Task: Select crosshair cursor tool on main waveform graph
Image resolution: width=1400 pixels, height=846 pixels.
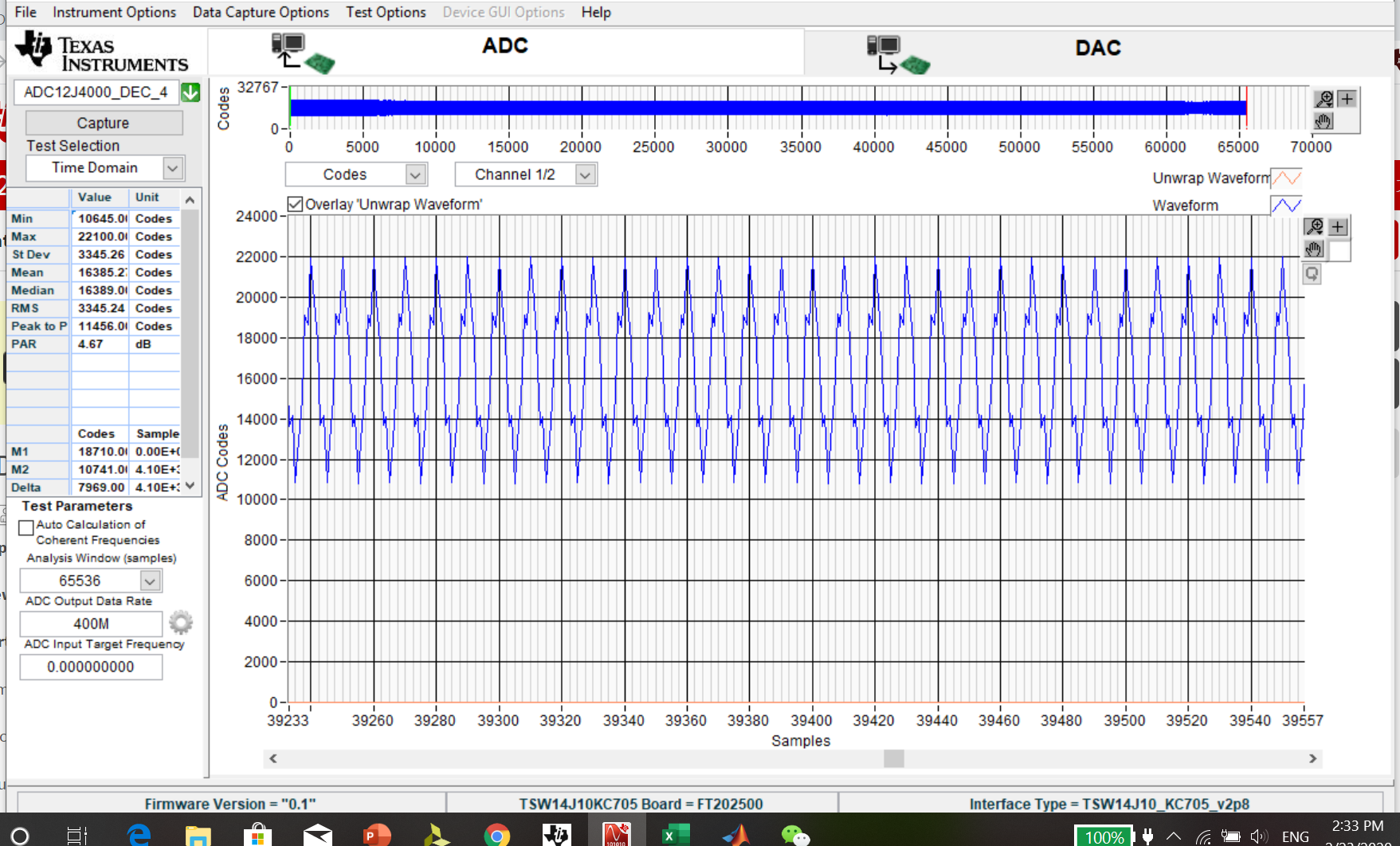Action: (x=1338, y=227)
